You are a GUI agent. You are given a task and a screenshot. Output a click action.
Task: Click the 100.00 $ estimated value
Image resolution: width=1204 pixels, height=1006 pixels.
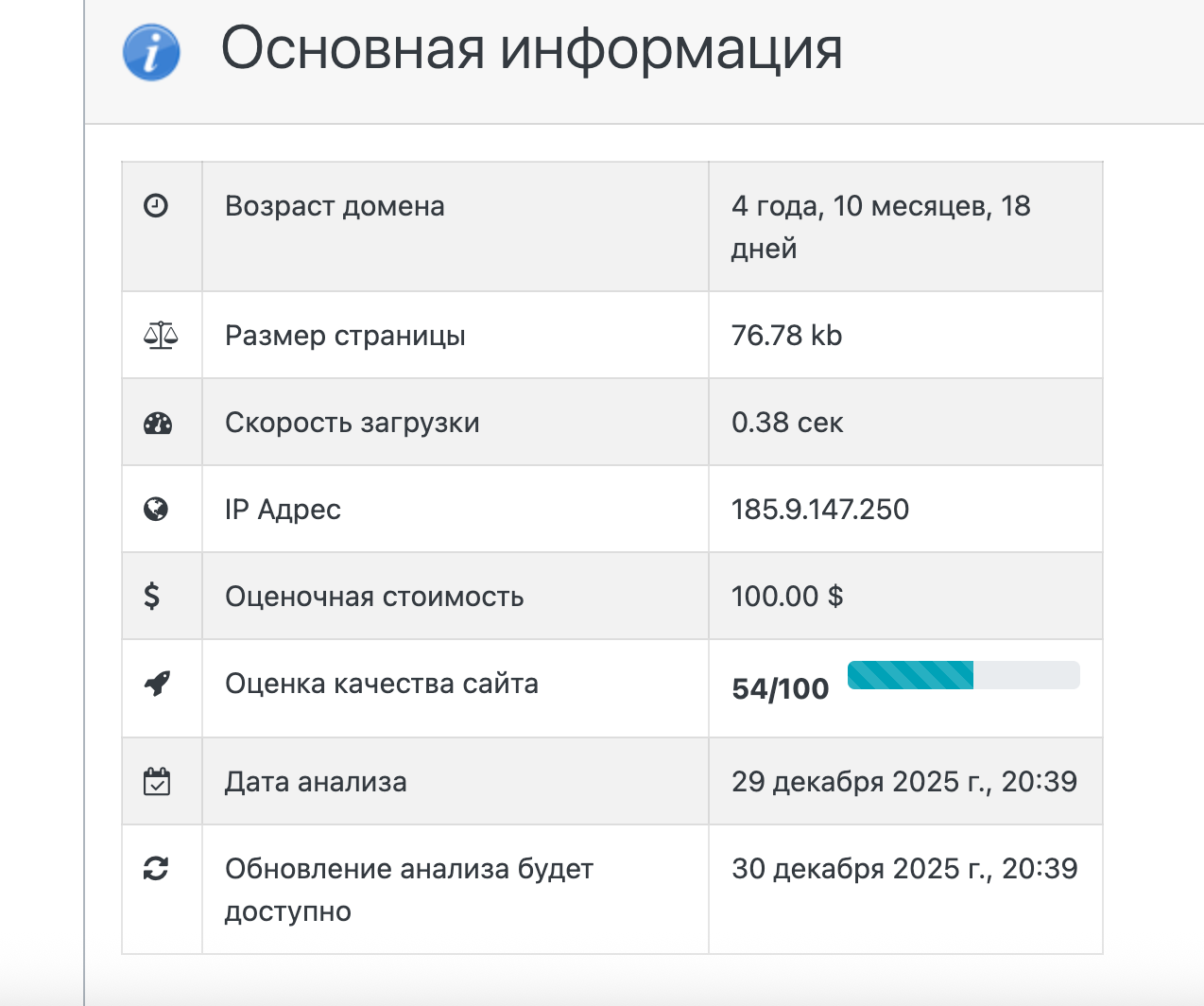click(x=787, y=597)
